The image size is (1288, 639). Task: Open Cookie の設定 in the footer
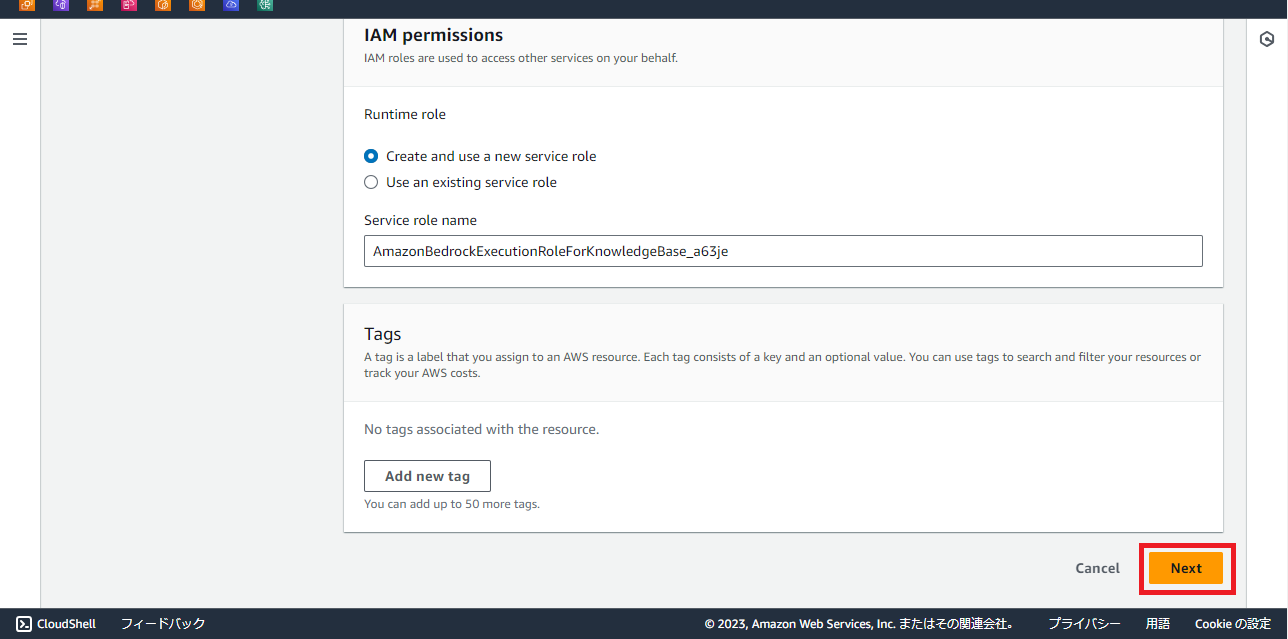coord(1232,624)
